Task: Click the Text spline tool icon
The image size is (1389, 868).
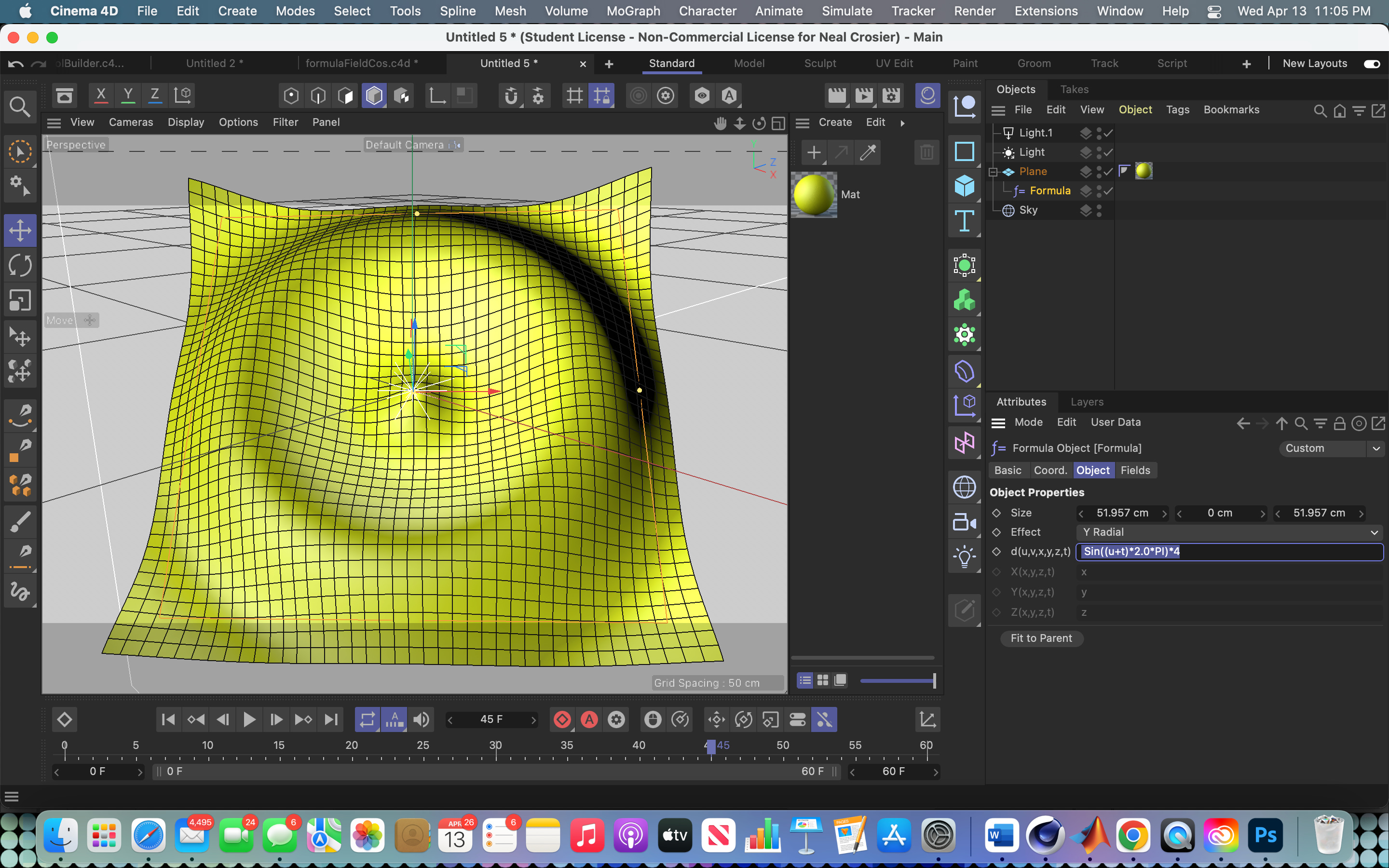Action: 964,221
